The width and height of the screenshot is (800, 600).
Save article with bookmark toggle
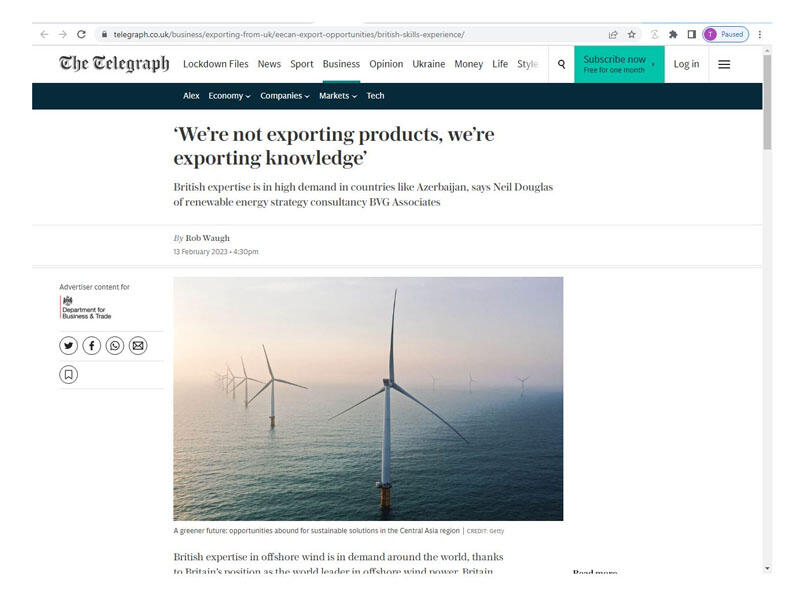(68, 374)
